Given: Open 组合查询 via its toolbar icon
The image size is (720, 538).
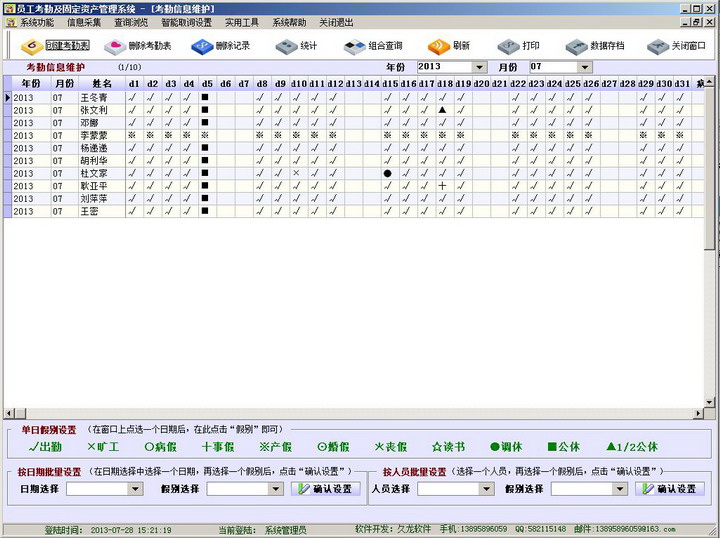Looking at the screenshot, I should click(354, 46).
